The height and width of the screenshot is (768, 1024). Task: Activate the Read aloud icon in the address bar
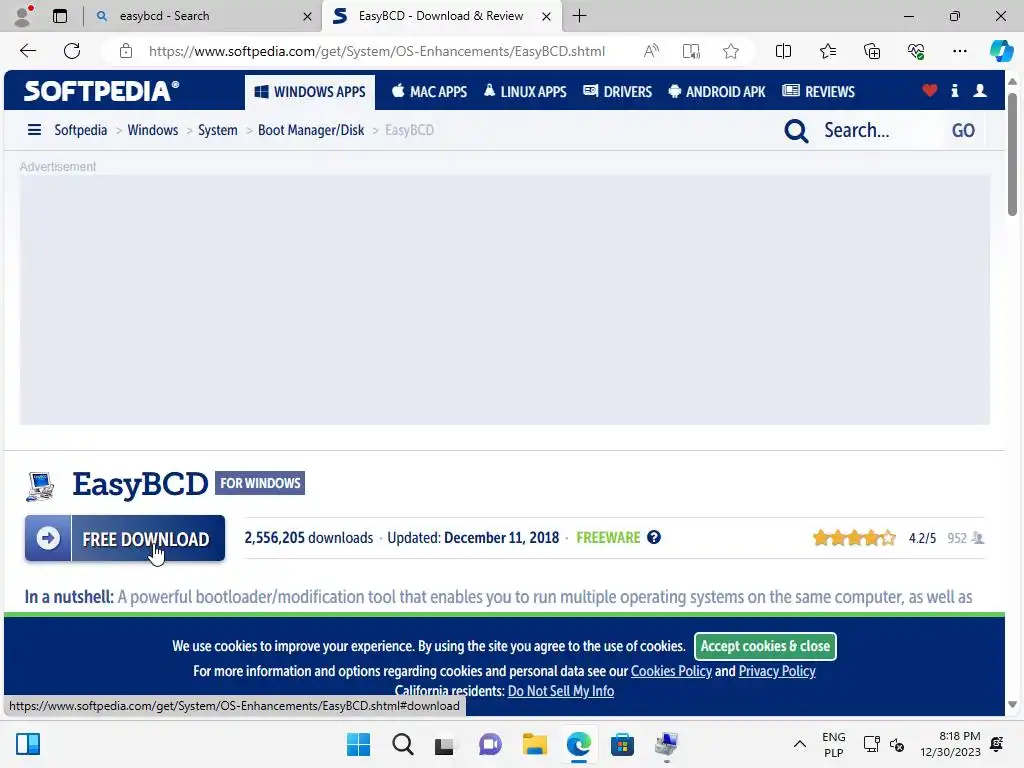(651, 51)
